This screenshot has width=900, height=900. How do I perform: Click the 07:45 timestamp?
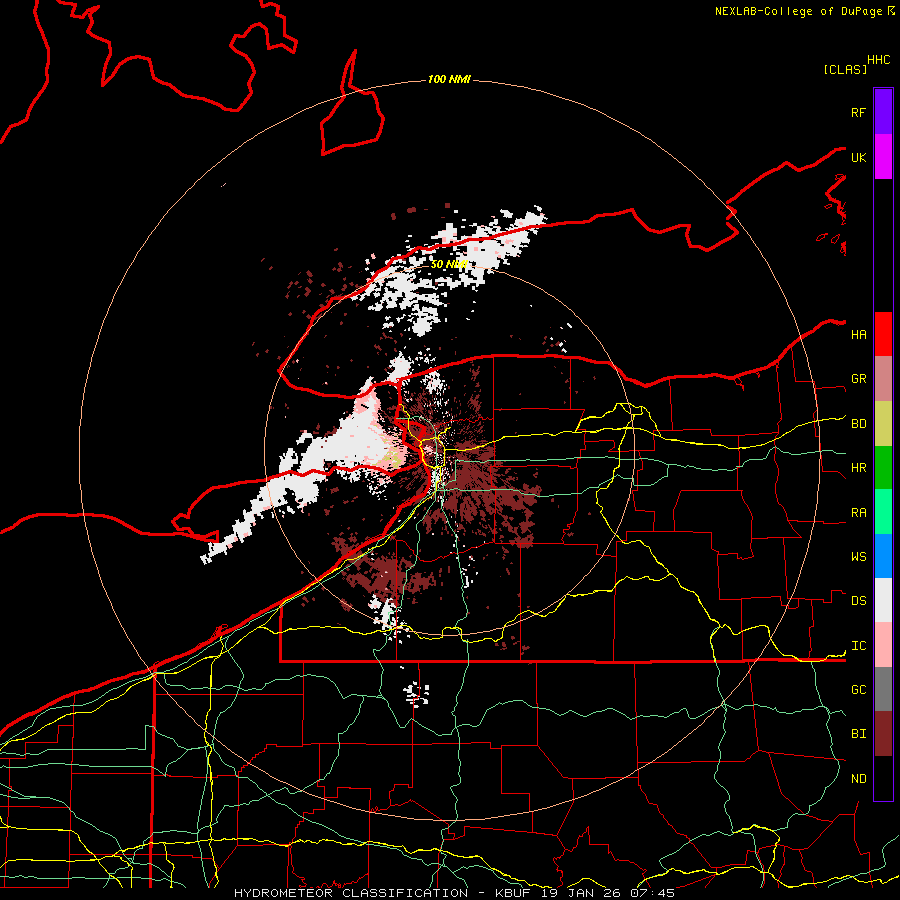click(x=651, y=893)
